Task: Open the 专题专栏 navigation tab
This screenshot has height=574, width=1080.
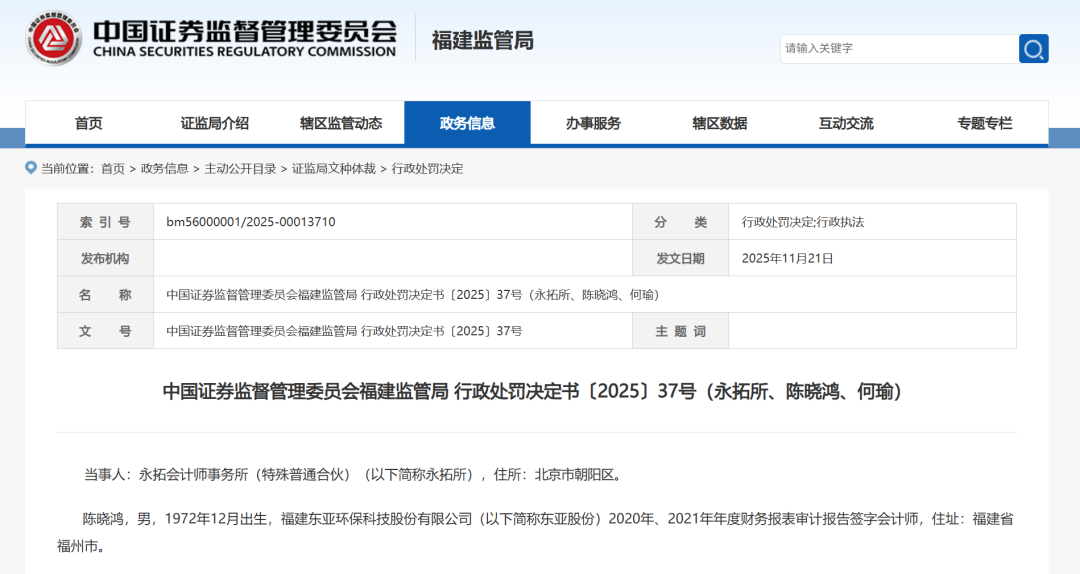Action: pyautogui.click(x=984, y=123)
